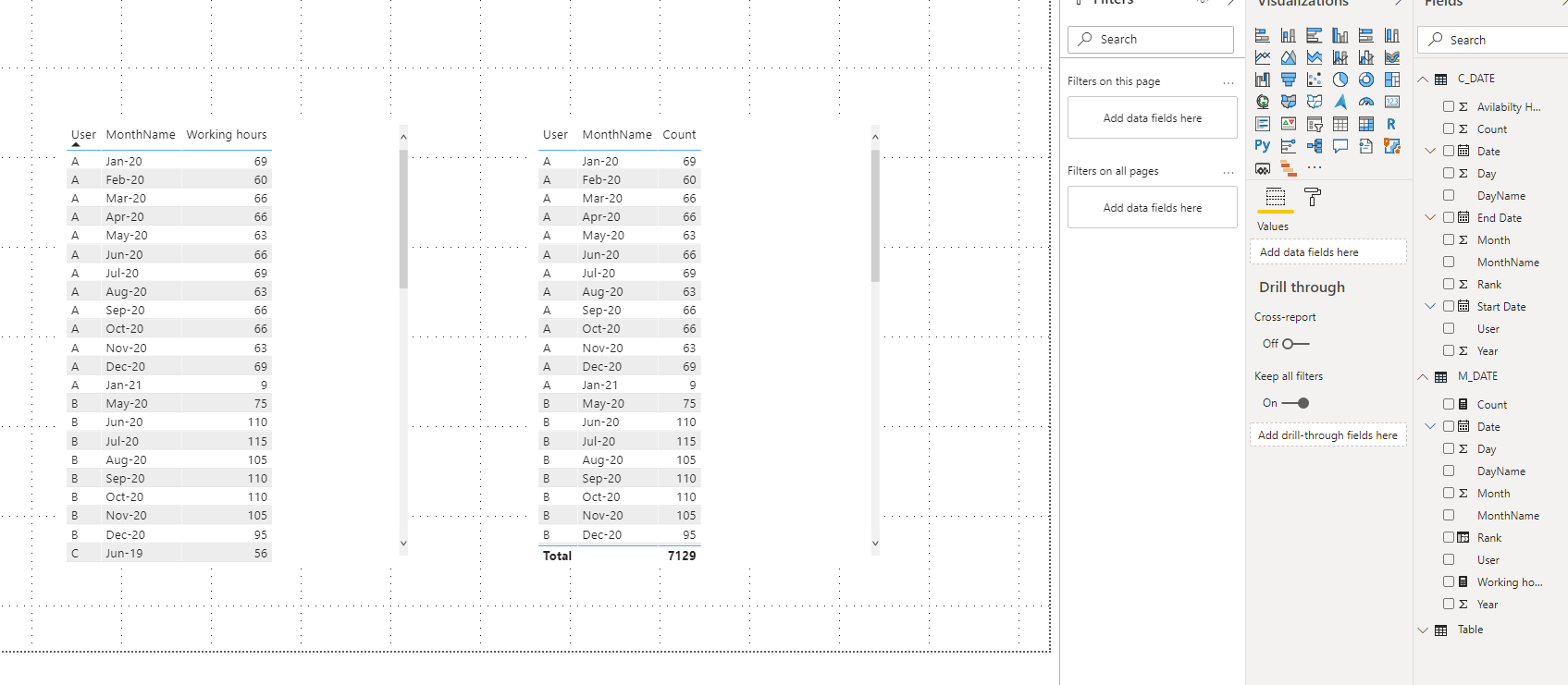Click the Total value 7129
This screenshot has width=1568, height=685.
click(x=682, y=556)
